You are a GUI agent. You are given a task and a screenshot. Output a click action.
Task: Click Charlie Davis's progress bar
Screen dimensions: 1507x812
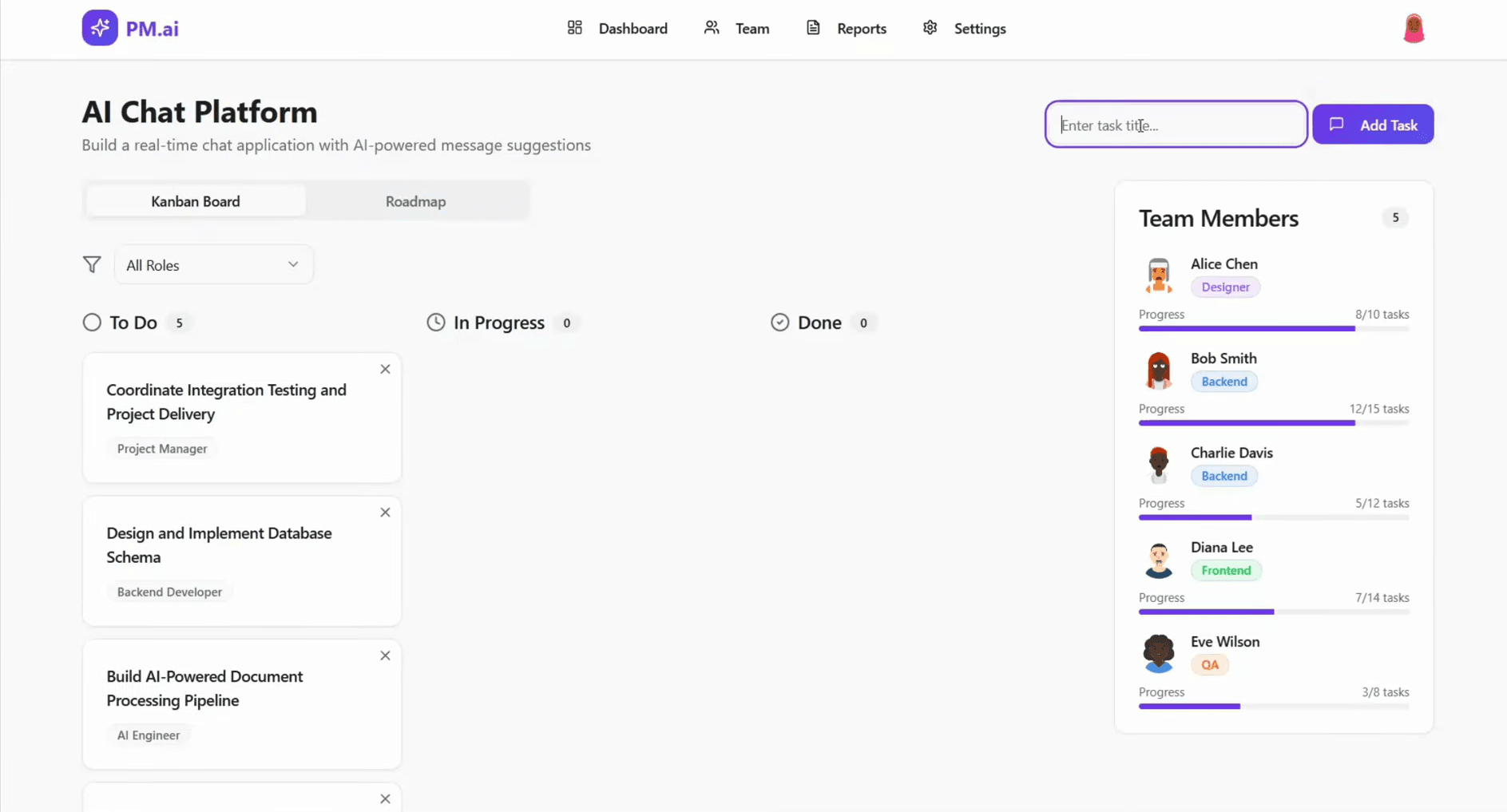pyautogui.click(x=1274, y=517)
